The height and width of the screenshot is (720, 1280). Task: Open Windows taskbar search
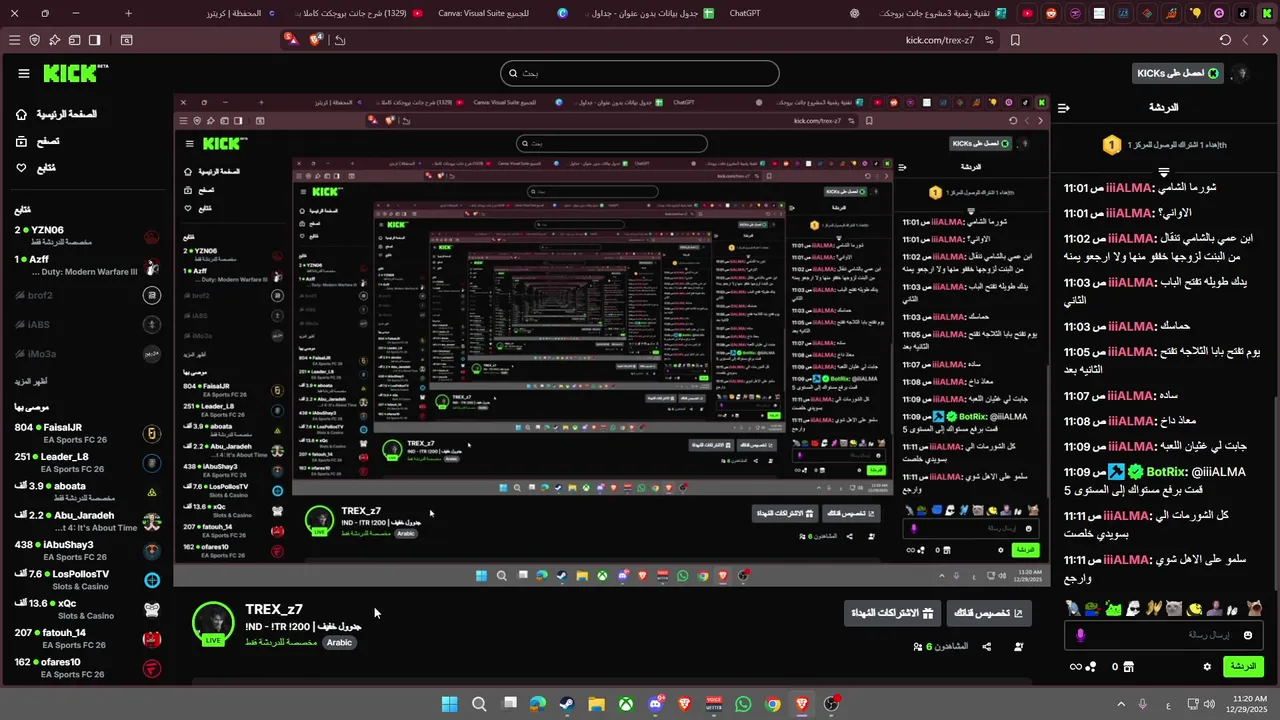coord(479,704)
